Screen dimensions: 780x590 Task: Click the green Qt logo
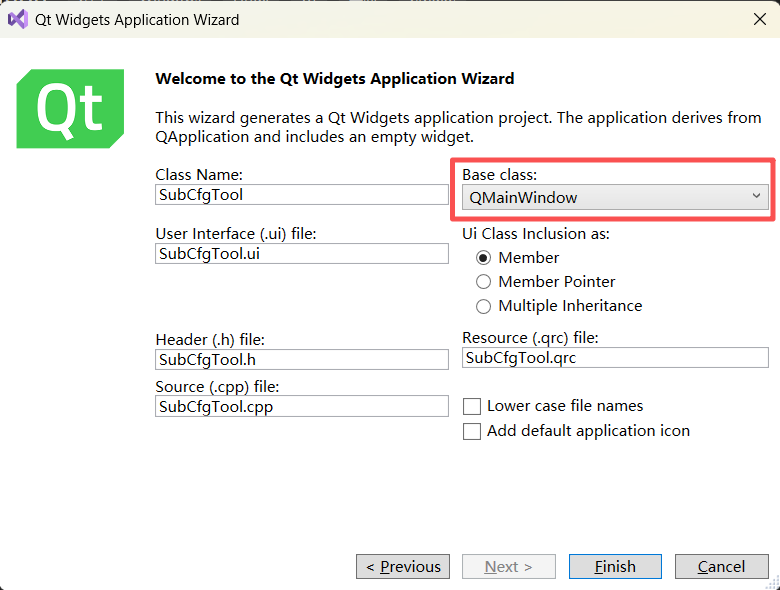point(70,108)
